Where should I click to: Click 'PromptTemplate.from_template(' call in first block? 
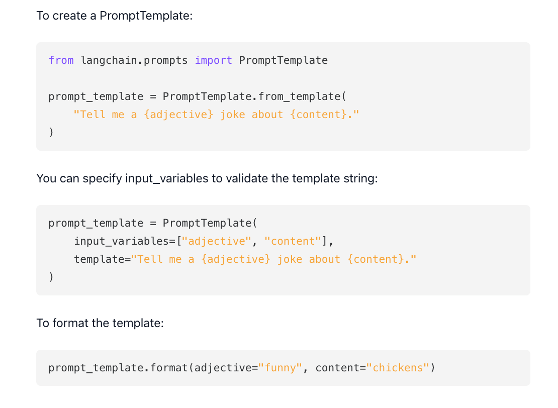pos(254,96)
